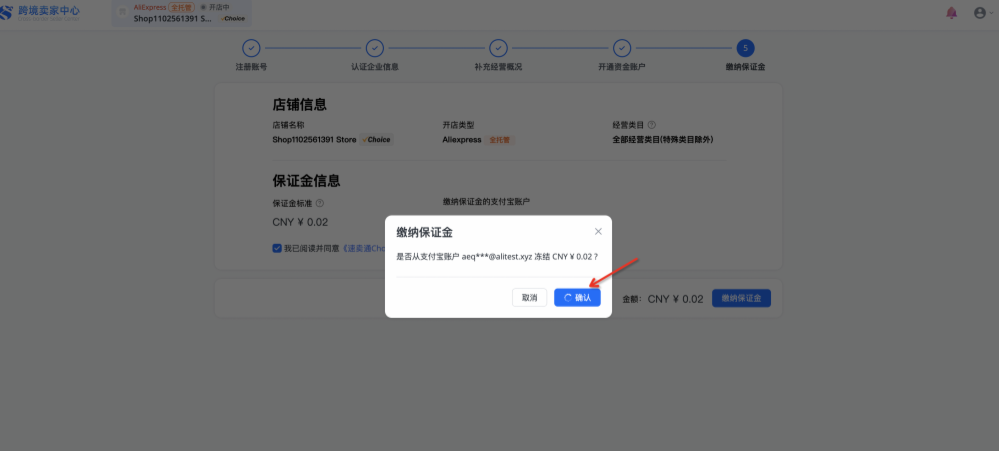
Task: Click the 全托管 badge beside Aliexpress type
Action: pyautogui.click(x=499, y=140)
